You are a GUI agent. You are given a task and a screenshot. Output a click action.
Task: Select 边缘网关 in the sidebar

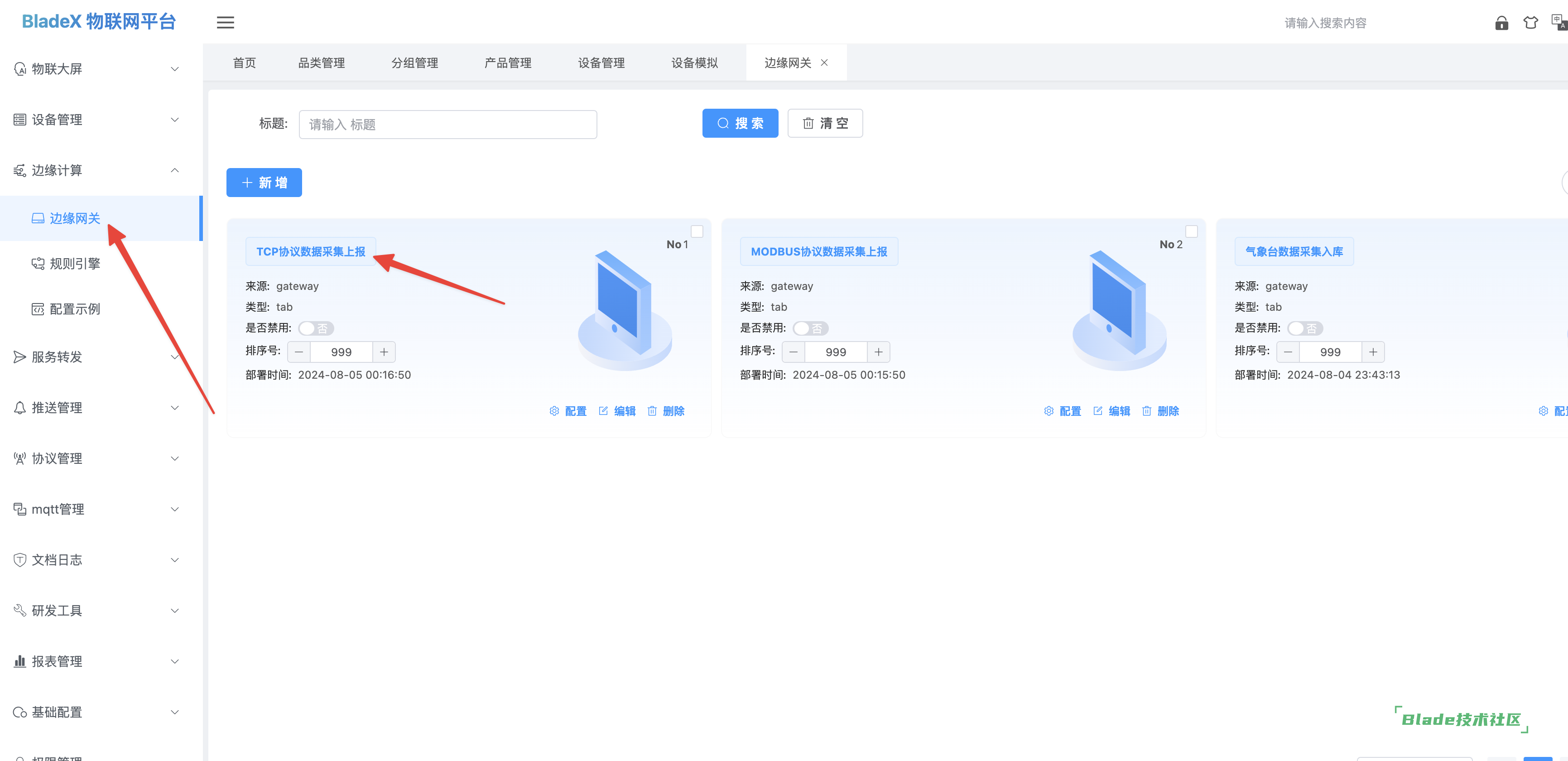tap(101, 218)
